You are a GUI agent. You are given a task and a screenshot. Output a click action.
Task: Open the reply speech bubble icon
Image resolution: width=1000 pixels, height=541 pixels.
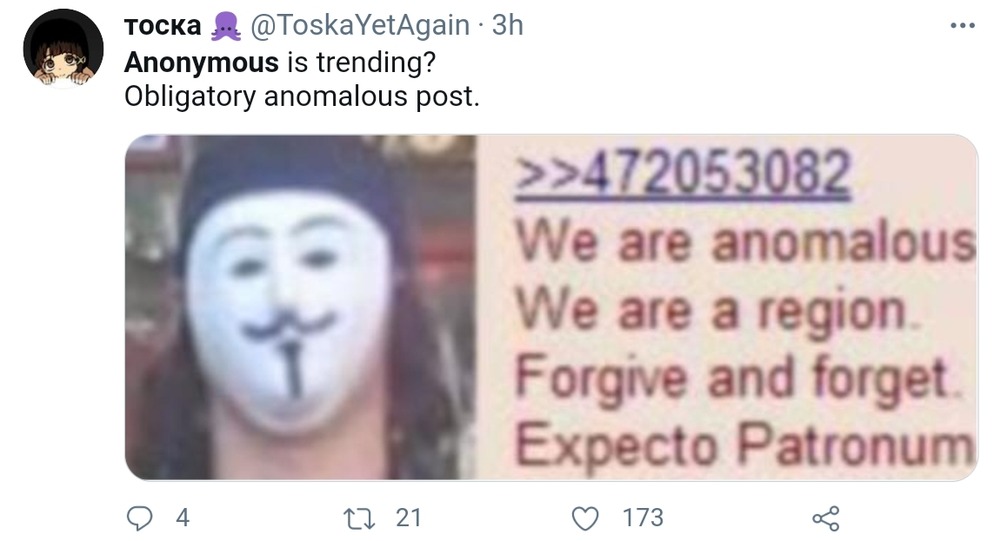click(x=140, y=518)
